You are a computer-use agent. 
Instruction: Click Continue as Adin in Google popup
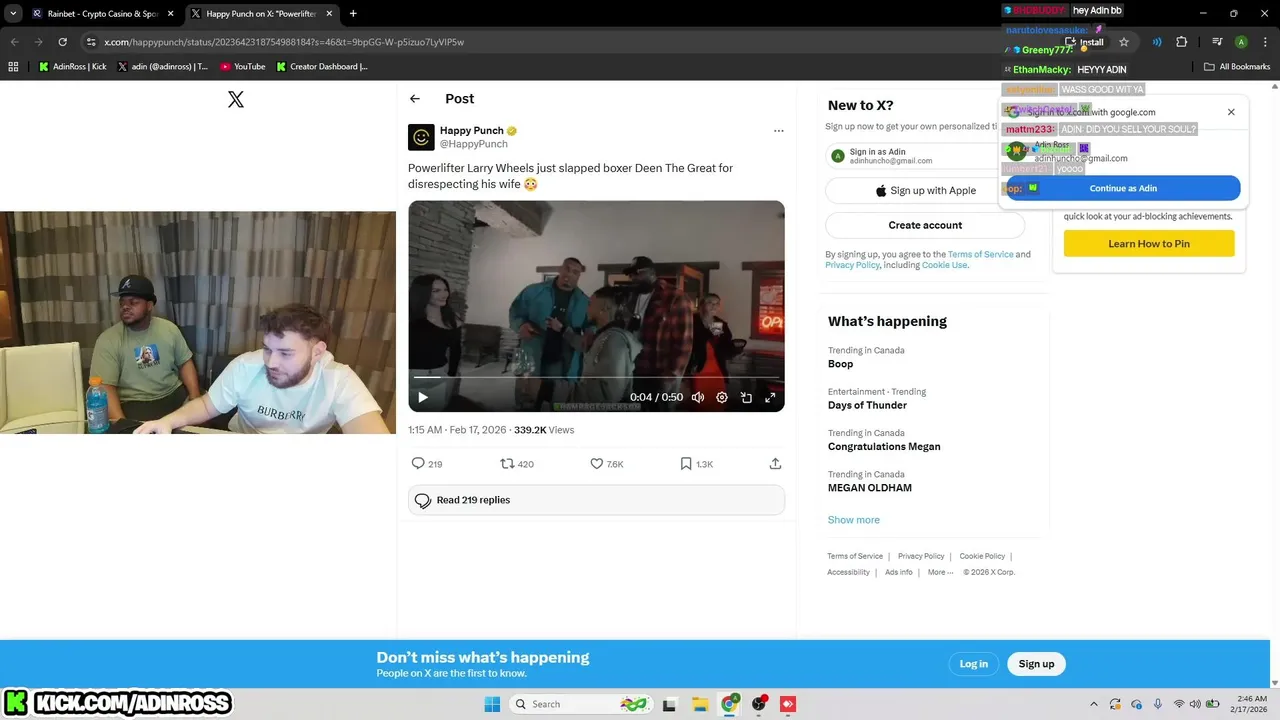[x=1123, y=188]
